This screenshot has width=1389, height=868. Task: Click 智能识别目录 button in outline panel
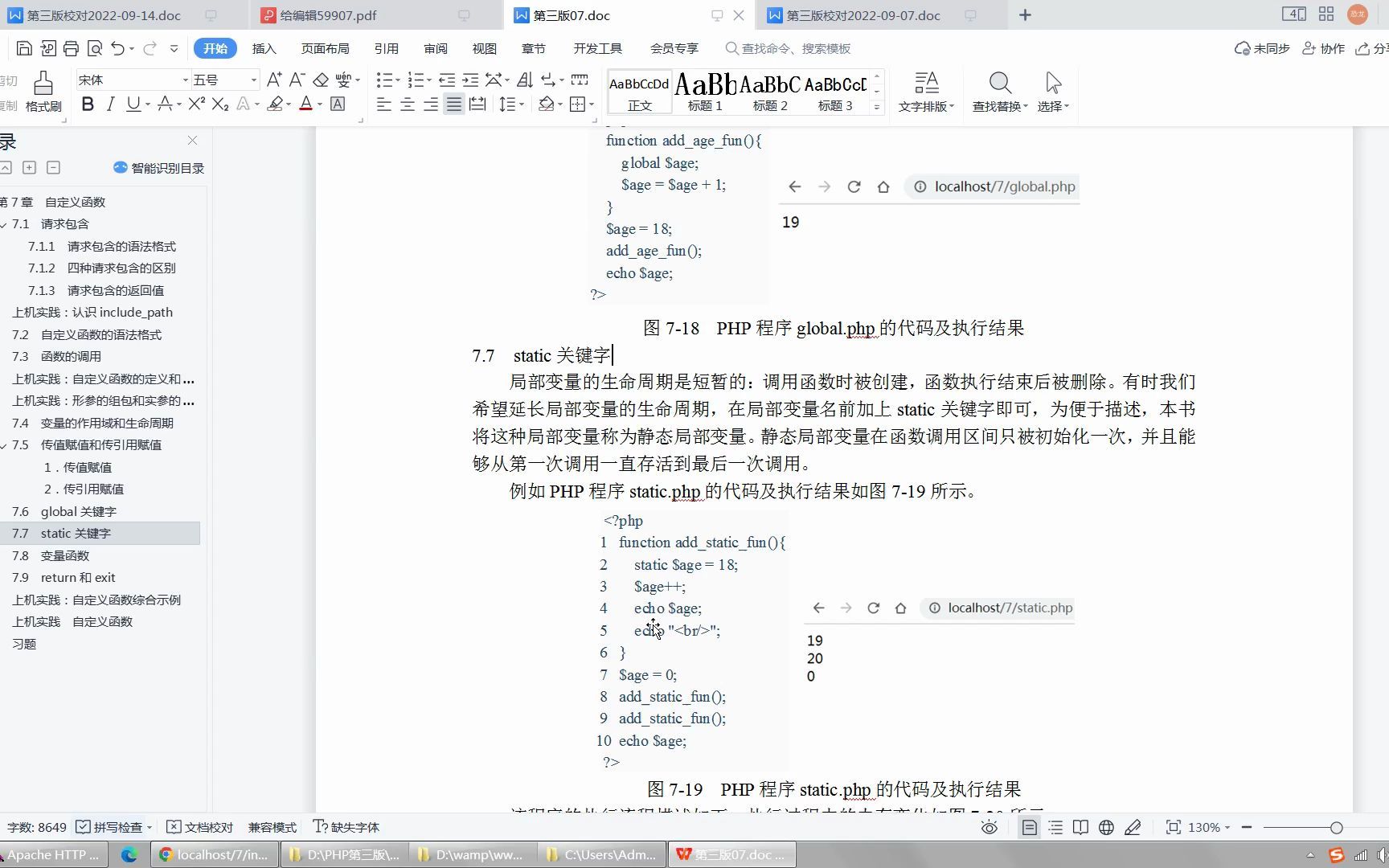pos(159,168)
